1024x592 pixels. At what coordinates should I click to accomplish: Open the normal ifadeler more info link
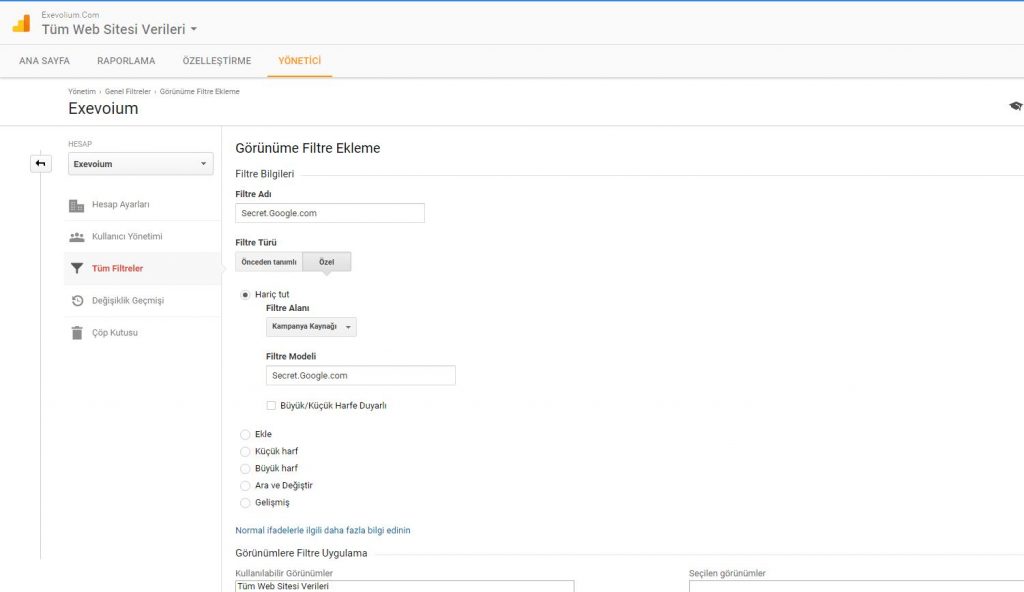click(x=322, y=530)
